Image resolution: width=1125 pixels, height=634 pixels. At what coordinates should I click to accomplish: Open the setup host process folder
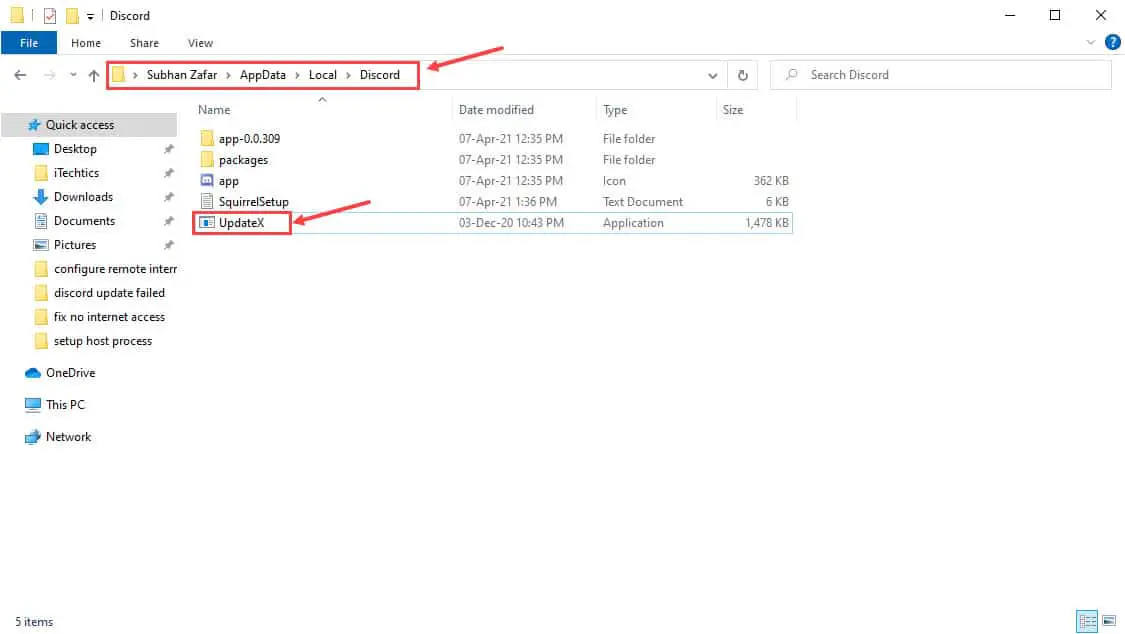(x=103, y=341)
